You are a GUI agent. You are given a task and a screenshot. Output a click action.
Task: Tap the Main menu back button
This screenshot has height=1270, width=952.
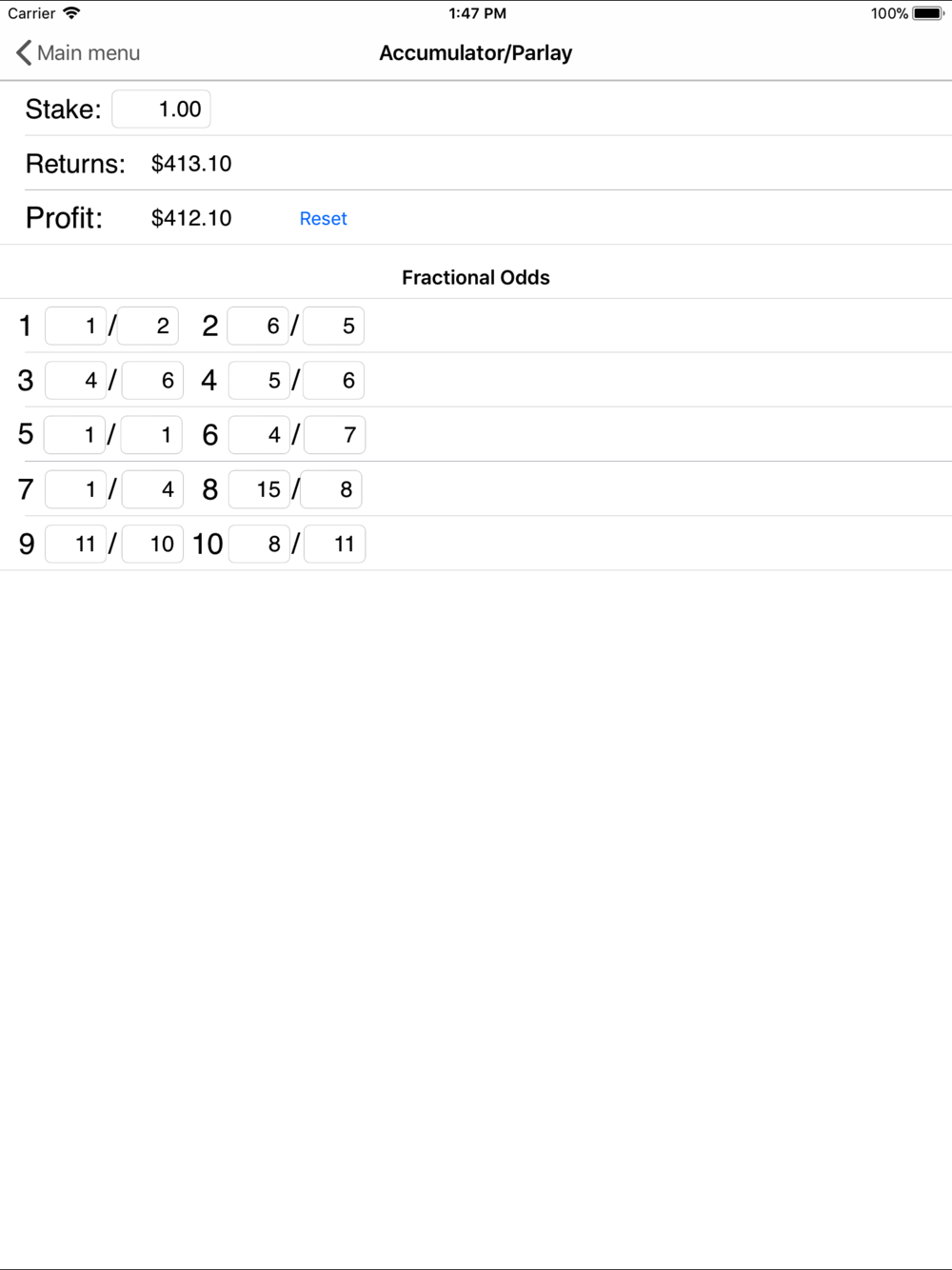[x=78, y=52]
